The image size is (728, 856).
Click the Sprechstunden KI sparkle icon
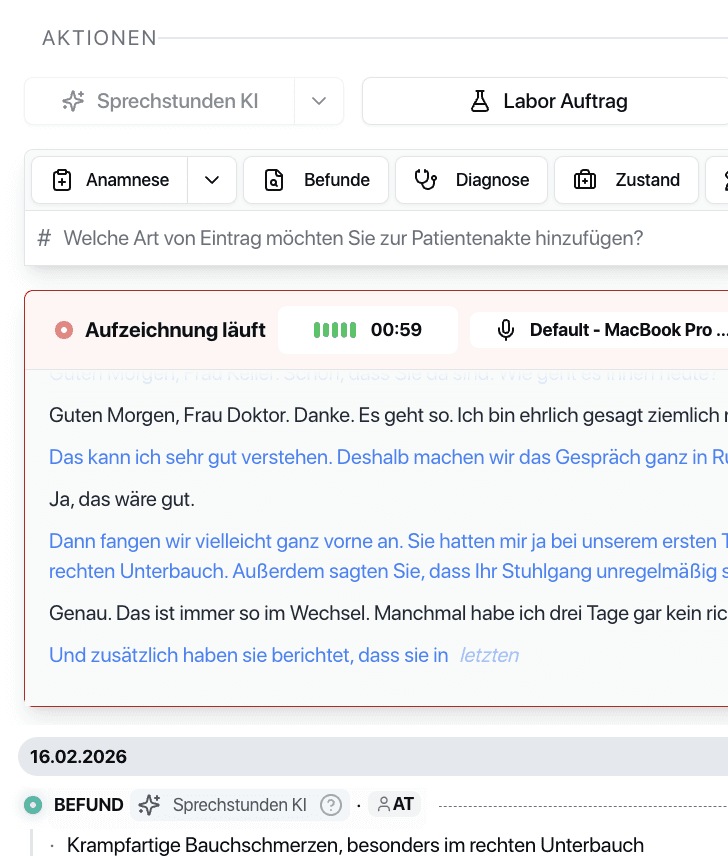73,101
